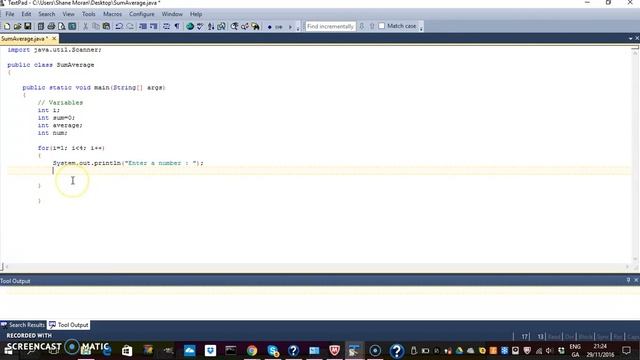Open the Macros menu

(112, 14)
